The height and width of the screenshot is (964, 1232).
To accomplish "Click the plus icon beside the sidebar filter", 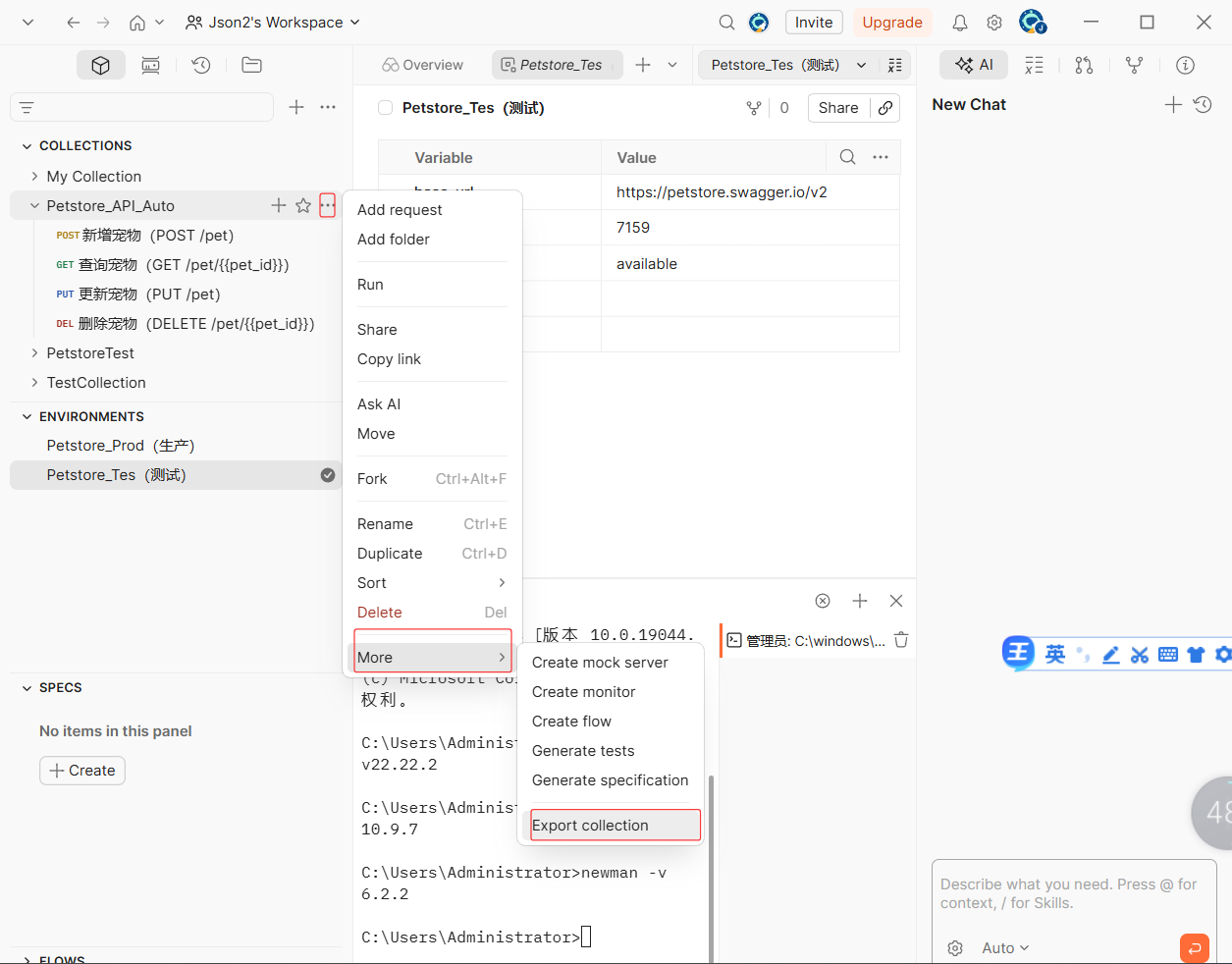I will [296, 107].
